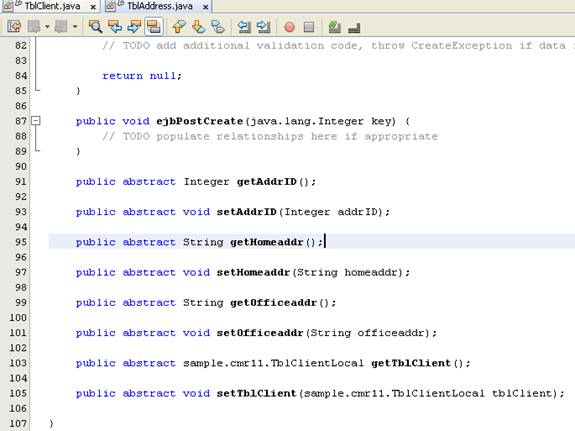The image size is (575, 431).
Task: Toggle Highlight Search button
Action: pyautogui.click(x=154, y=26)
